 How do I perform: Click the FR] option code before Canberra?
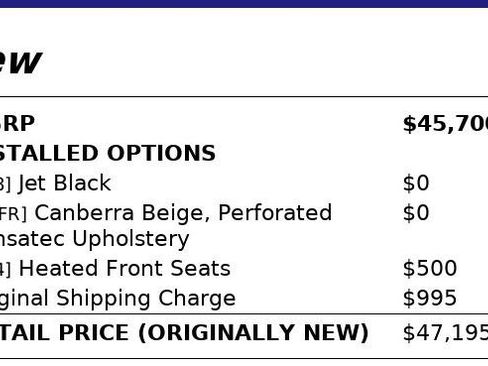click(x=13, y=214)
